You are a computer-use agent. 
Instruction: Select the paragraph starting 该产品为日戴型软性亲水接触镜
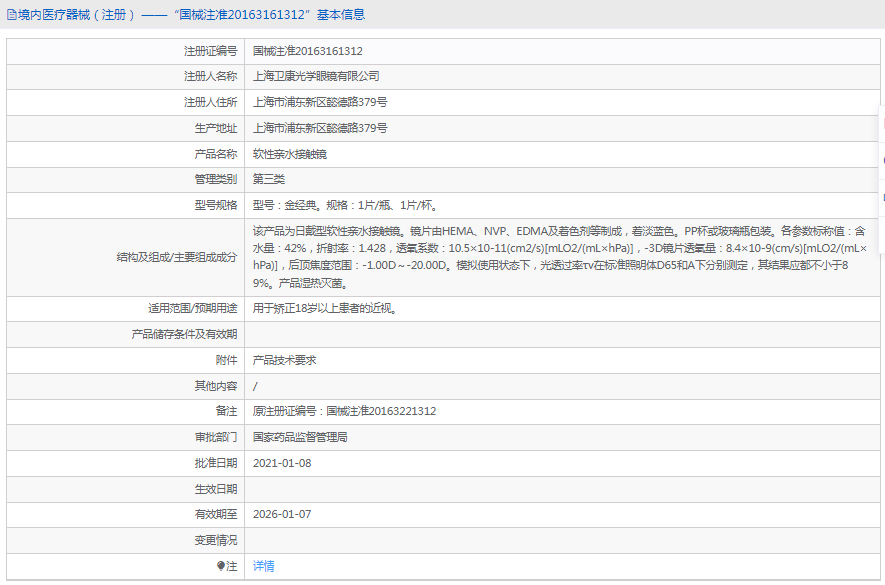click(x=559, y=257)
